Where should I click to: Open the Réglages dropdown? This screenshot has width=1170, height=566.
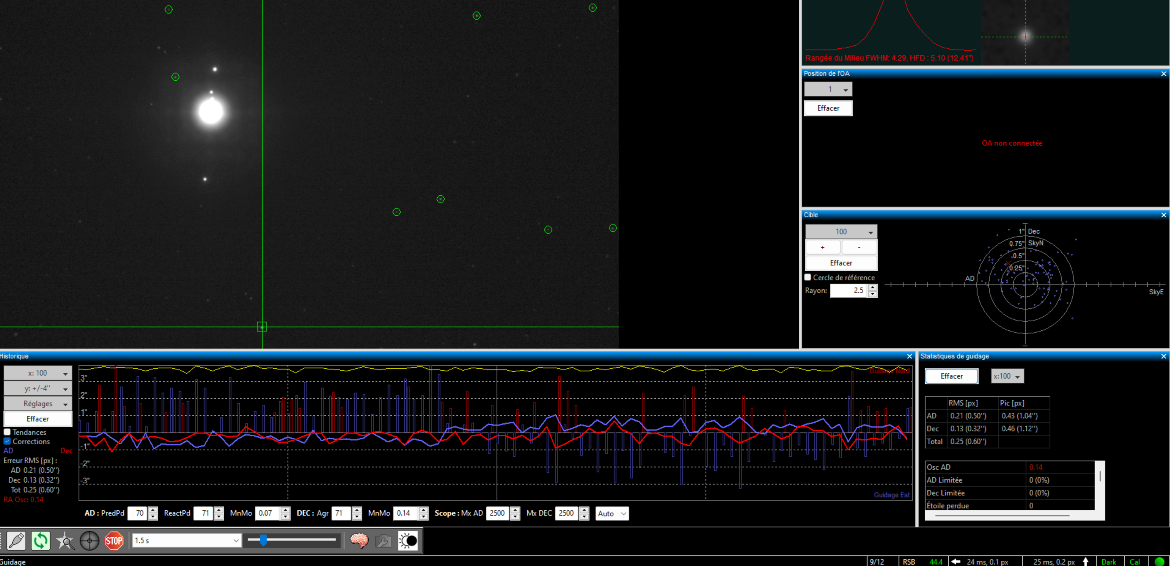point(38,403)
